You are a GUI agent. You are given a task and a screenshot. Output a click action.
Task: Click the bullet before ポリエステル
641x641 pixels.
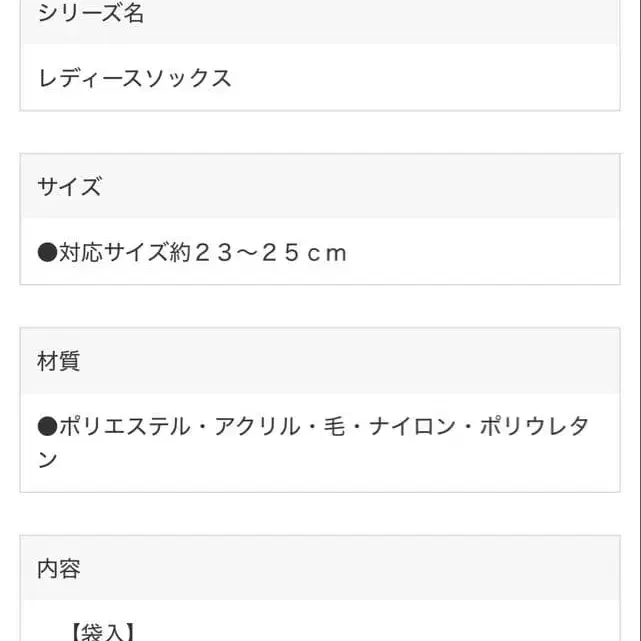pos(47,427)
